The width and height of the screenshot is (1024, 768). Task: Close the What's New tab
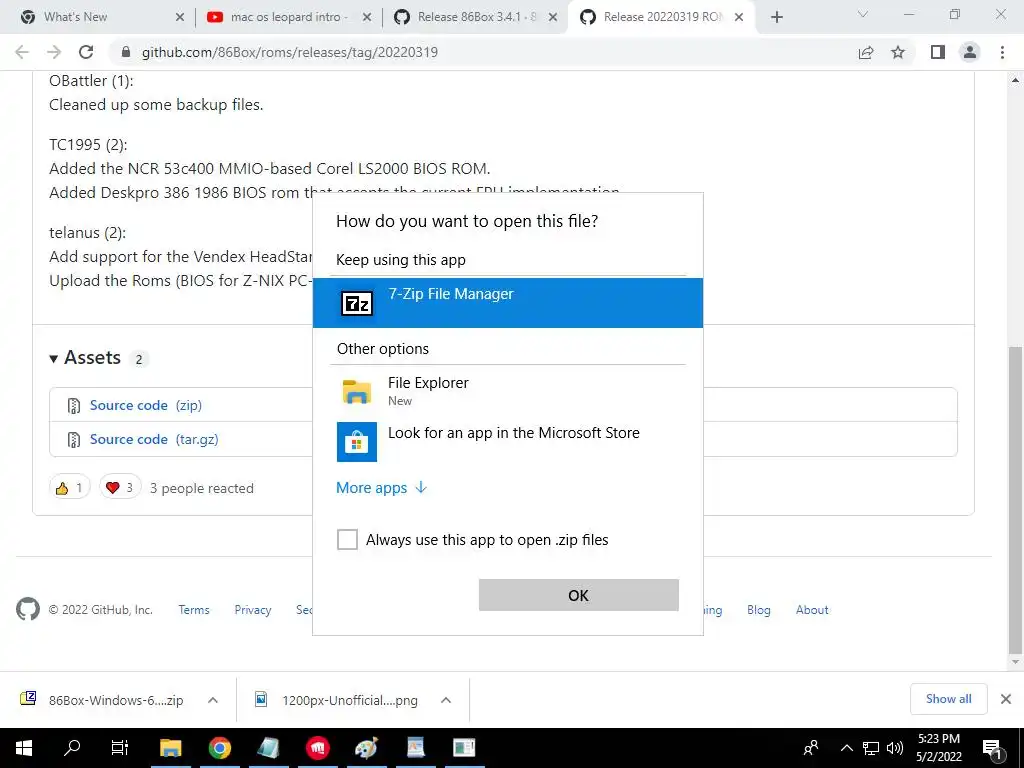(x=180, y=18)
